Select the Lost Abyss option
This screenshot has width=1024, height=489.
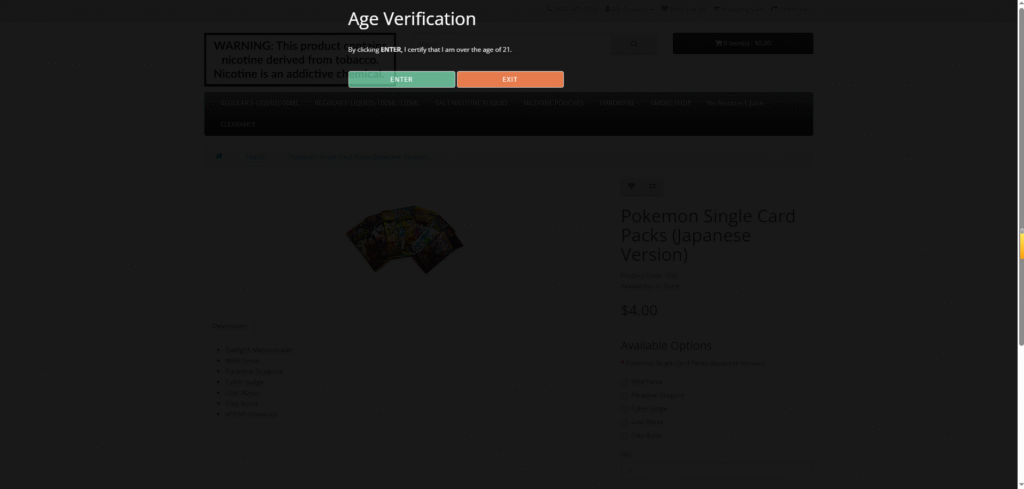coord(624,422)
